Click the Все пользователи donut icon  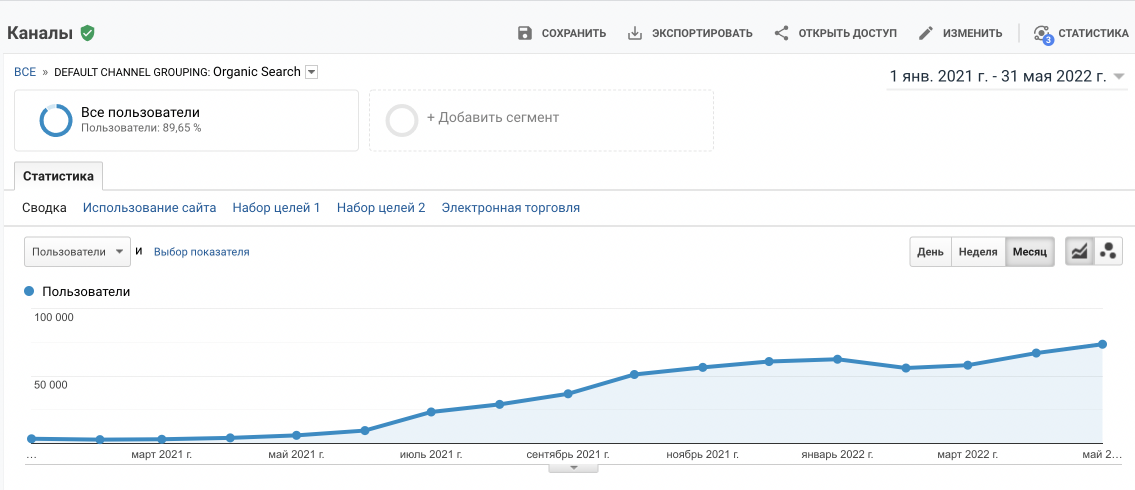click(56, 120)
